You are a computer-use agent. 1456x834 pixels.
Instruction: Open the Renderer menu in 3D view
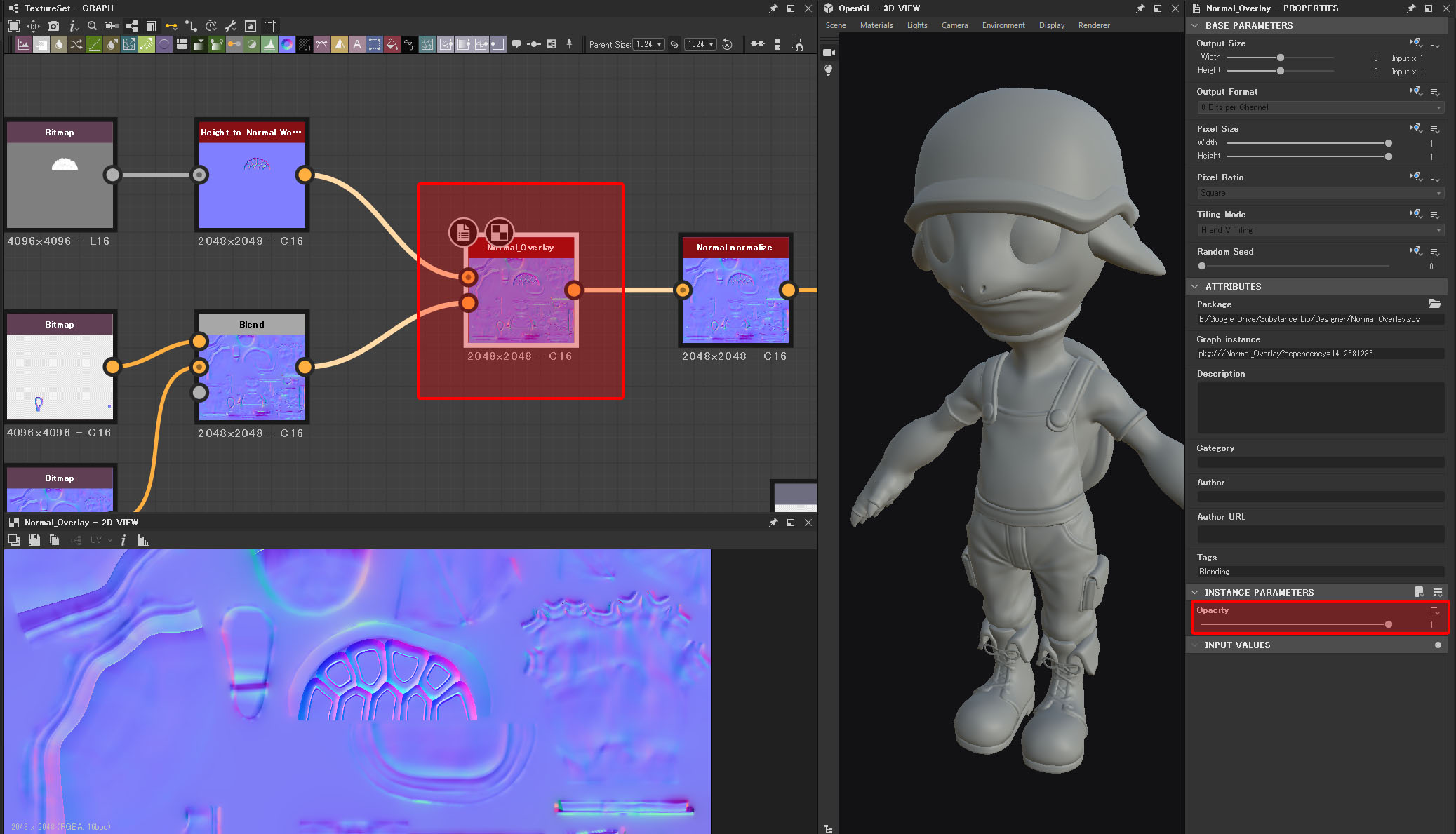click(1094, 25)
